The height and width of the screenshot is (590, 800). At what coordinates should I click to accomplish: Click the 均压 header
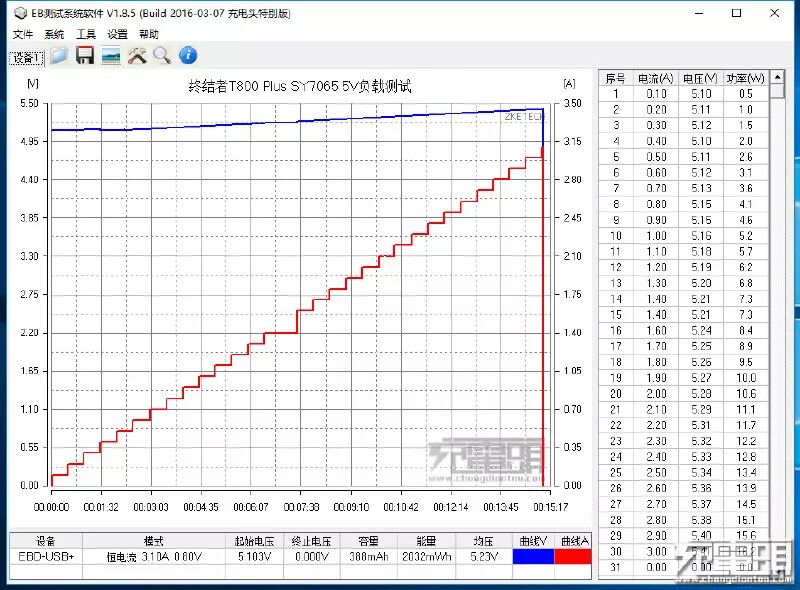coord(484,541)
